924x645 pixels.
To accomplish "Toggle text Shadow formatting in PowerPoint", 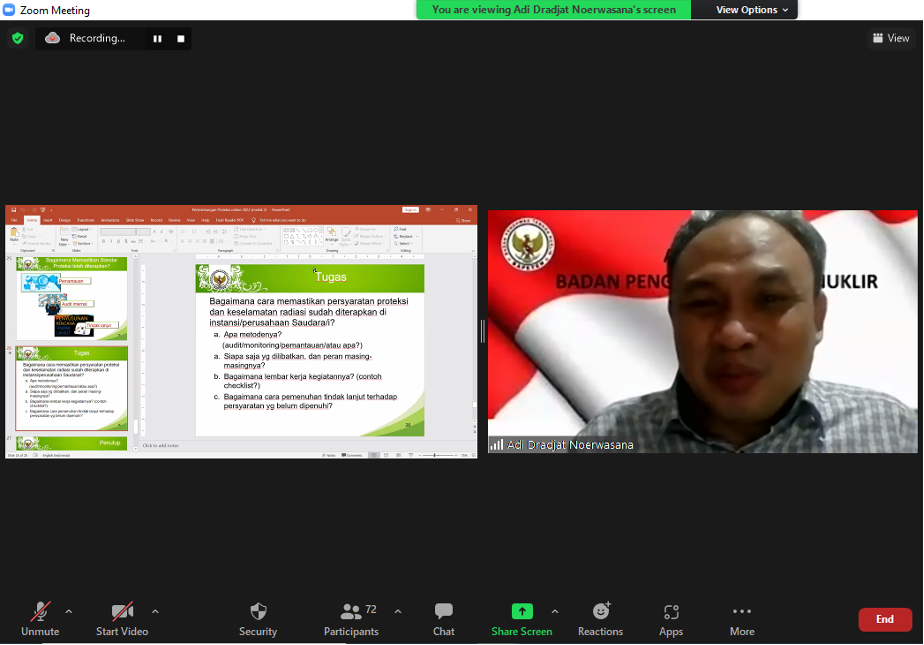I will tap(126, 242).
